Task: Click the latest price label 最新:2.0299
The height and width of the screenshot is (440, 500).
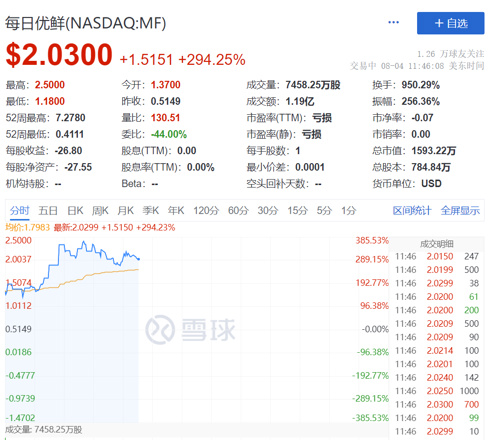Action: (x=76, y=228)
